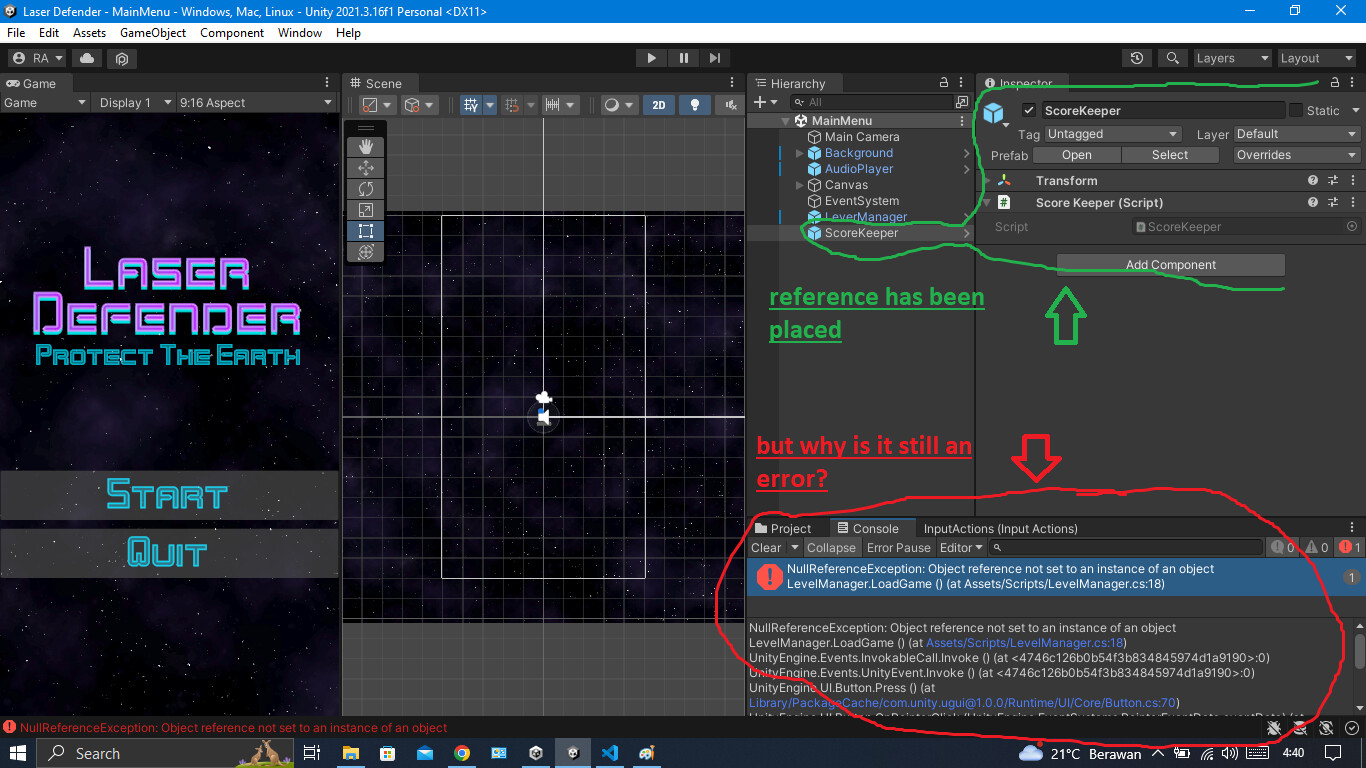Click the Play button to start game

[x=651, y=58]
